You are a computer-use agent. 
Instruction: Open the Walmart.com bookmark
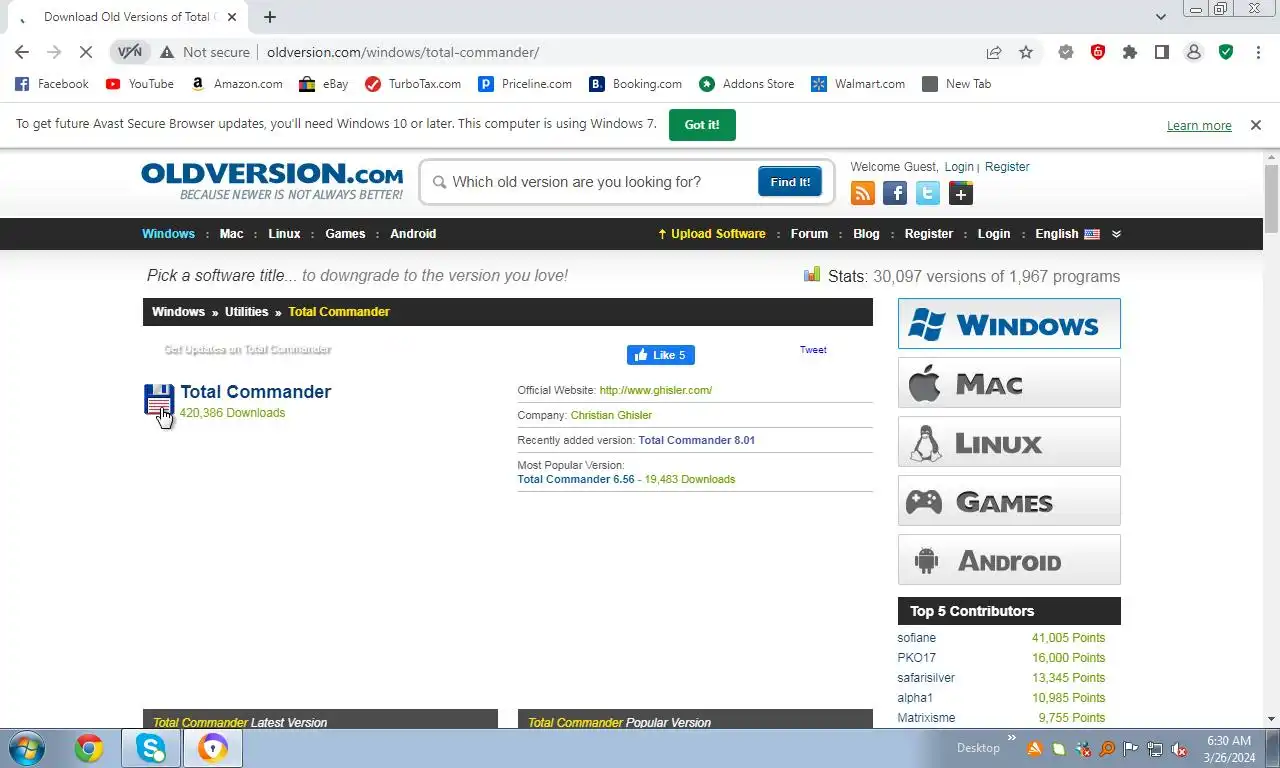[858, 84]
